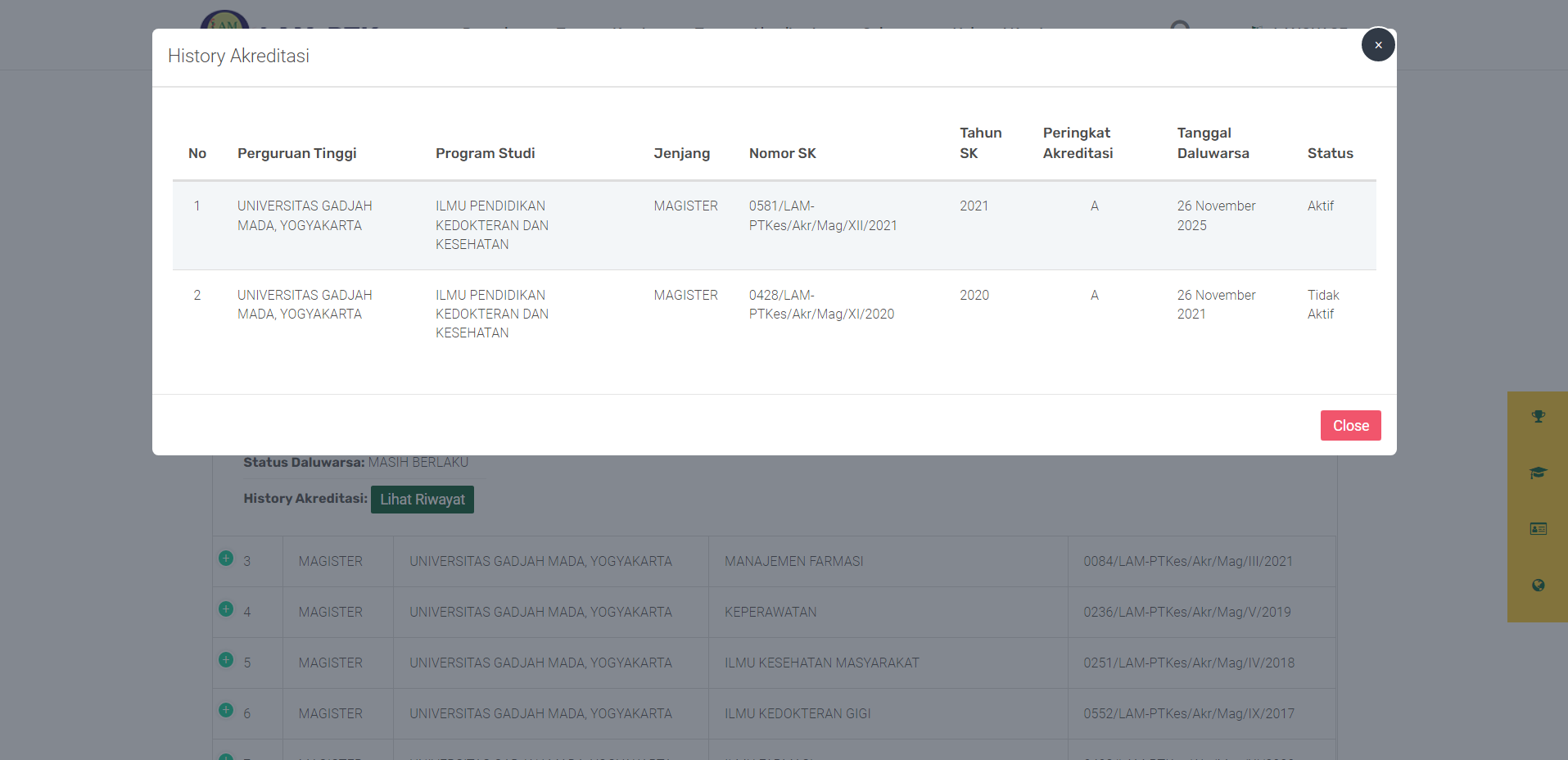Click the trophy icon in side panel
The height and width of the screenshot is (760, 1568).
pyautogui.click(x=1538, y=417)
